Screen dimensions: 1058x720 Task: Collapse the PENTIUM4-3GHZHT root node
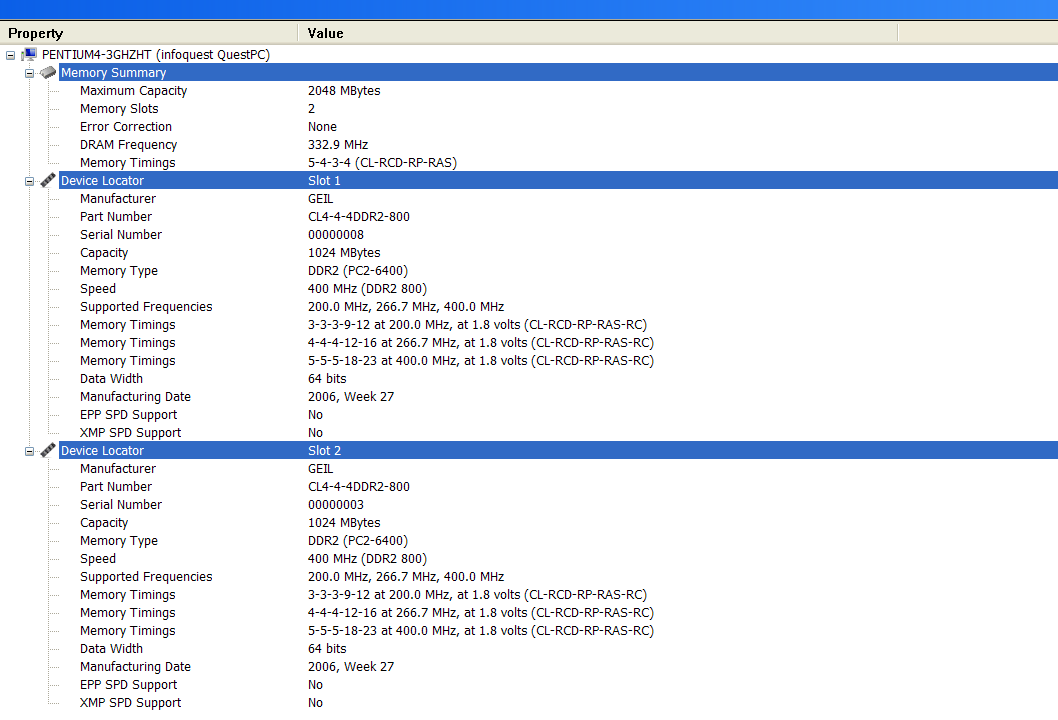[x=10, y=55]
